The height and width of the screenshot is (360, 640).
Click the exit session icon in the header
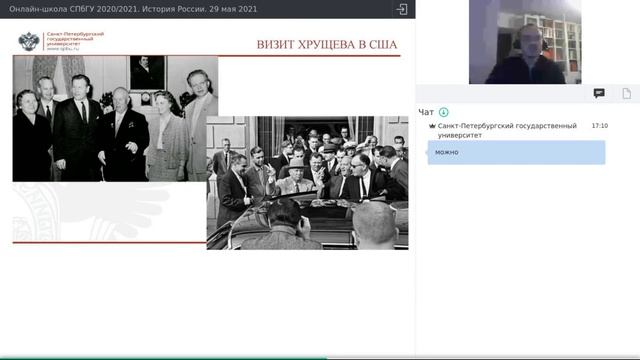coord(402,9)
